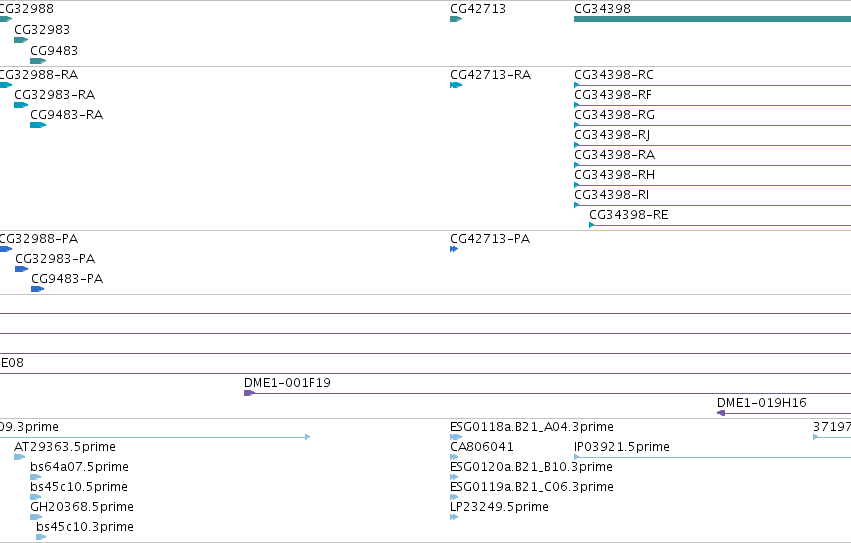851x543 pixels.
Task: Select the CG42713-RA transcript glyph
Action: click(456, 85)
